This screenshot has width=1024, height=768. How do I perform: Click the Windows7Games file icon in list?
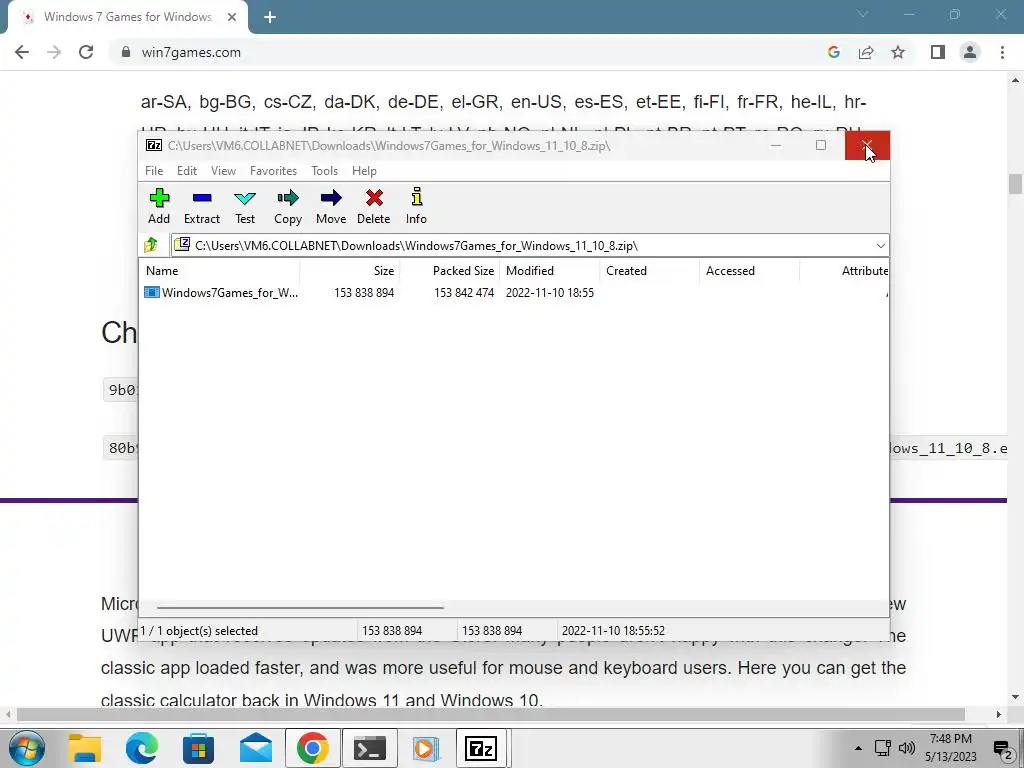[152, 293]
